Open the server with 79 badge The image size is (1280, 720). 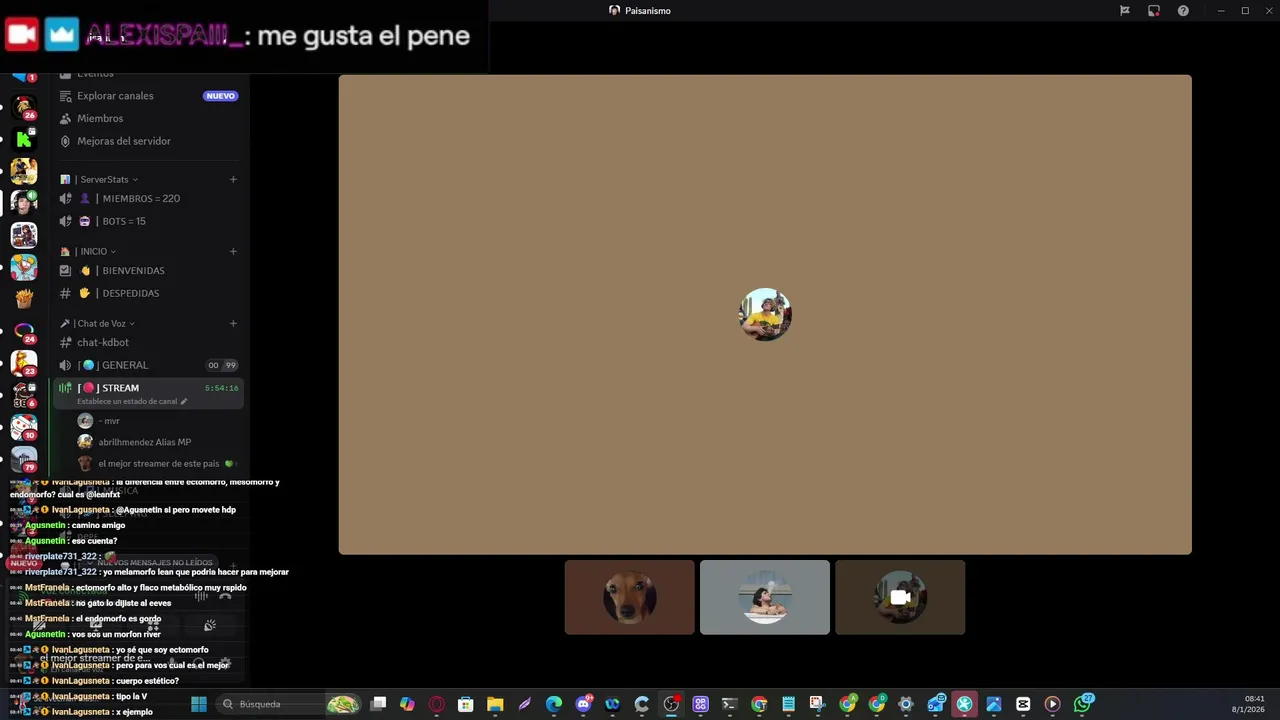(24, 459)
